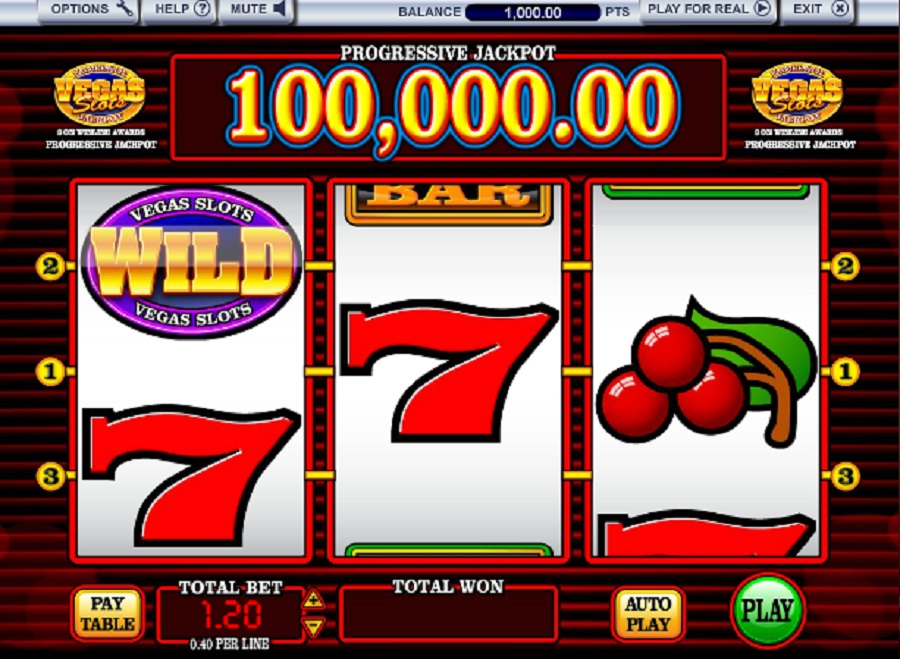The image size is (900, 659).
Task: Select payline 1 marker on left side
Action: [x=51, y=371]
